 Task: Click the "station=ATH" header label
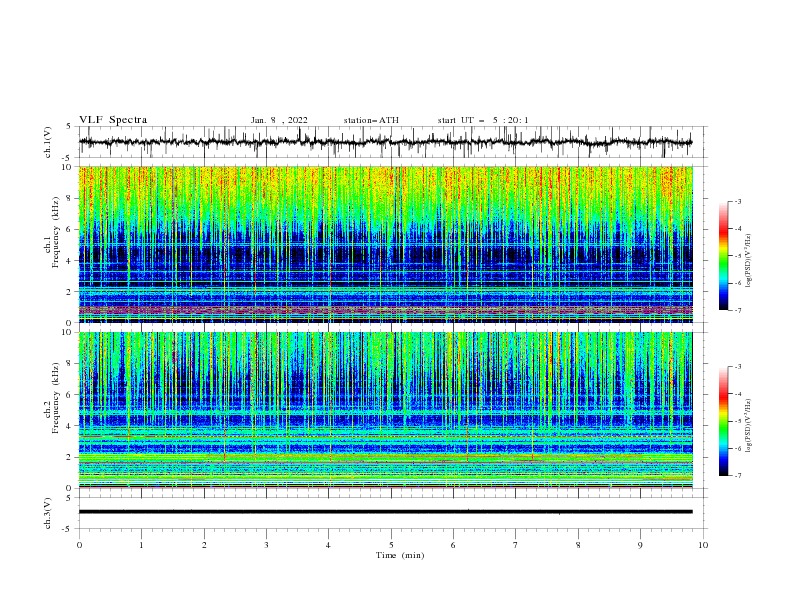click(x=371, y=120)
